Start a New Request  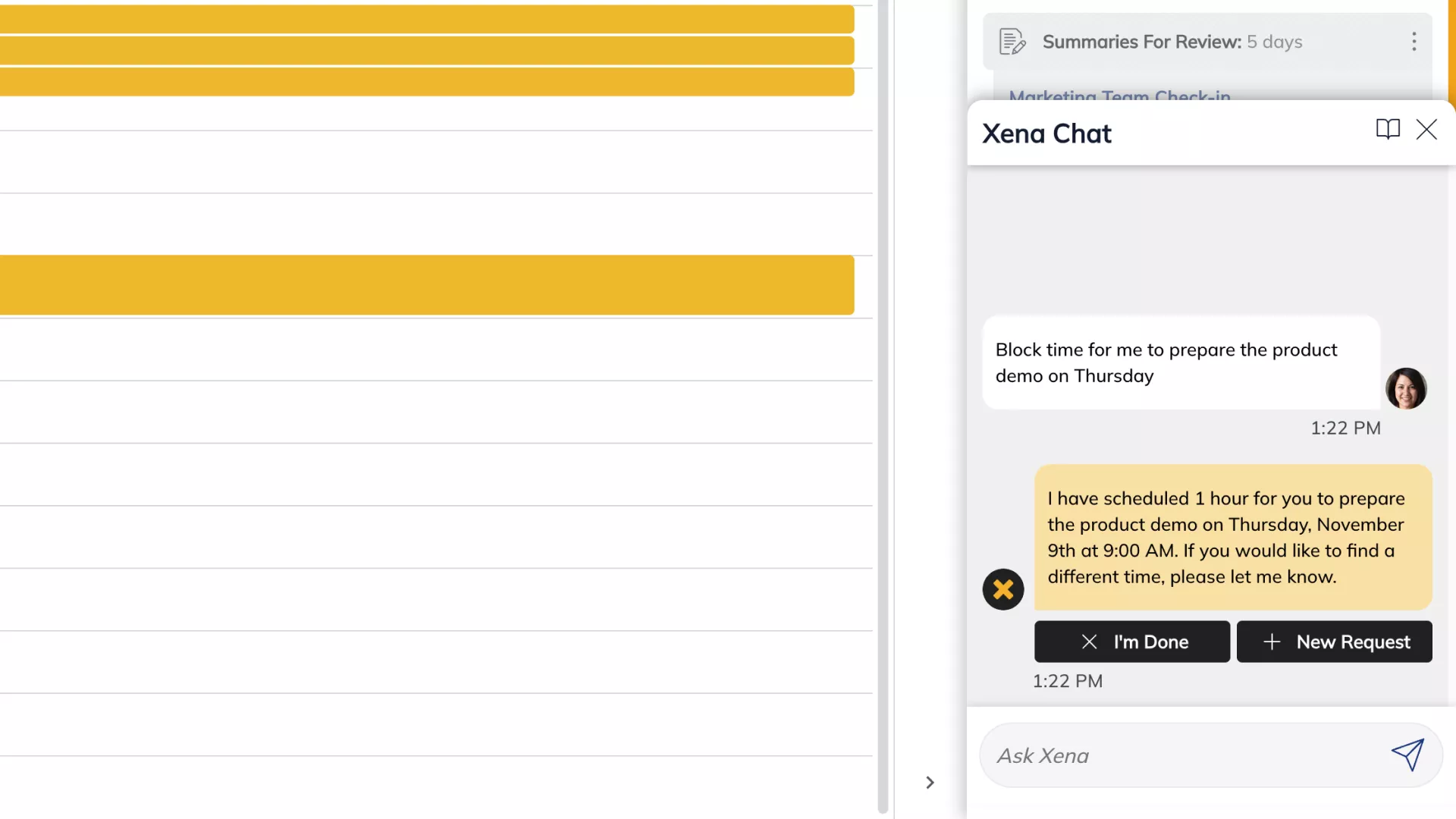pyautogui.click(x=1334, y=642)
